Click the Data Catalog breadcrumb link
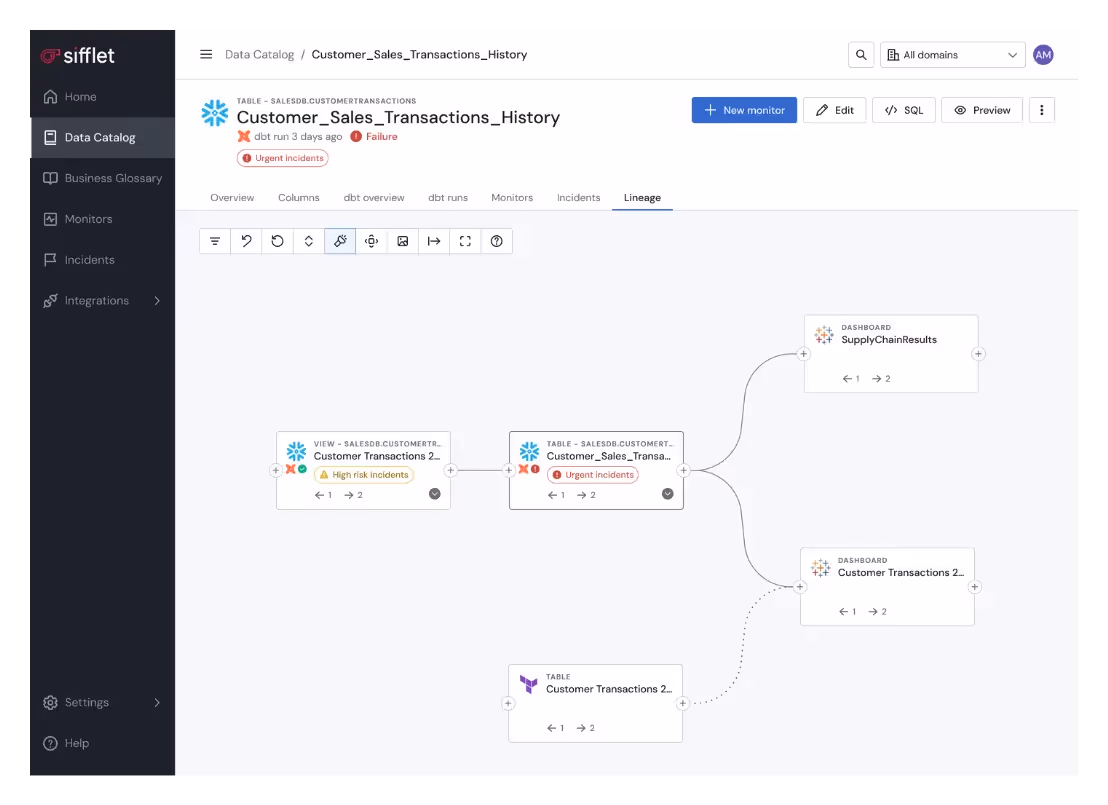 259,54
